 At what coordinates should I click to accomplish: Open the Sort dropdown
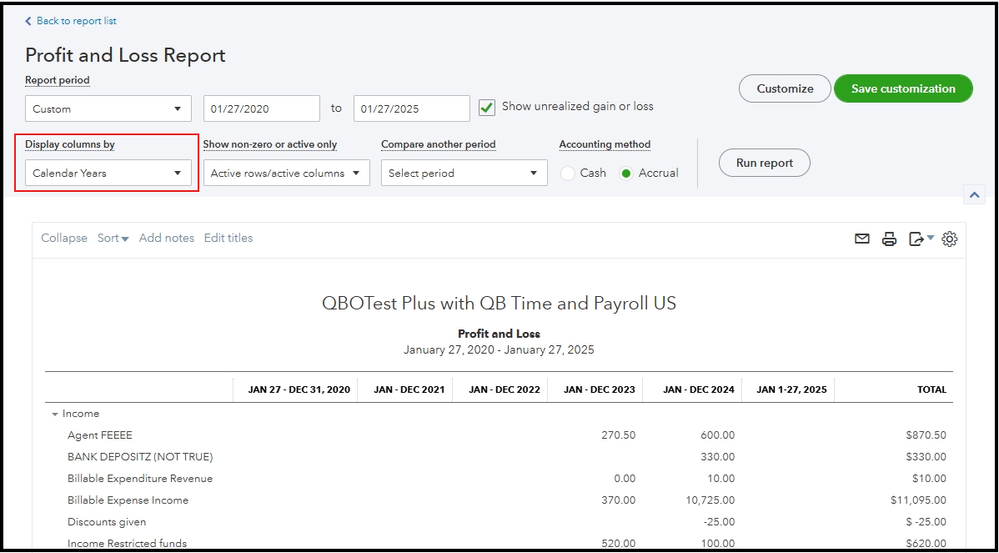[113, 238]
